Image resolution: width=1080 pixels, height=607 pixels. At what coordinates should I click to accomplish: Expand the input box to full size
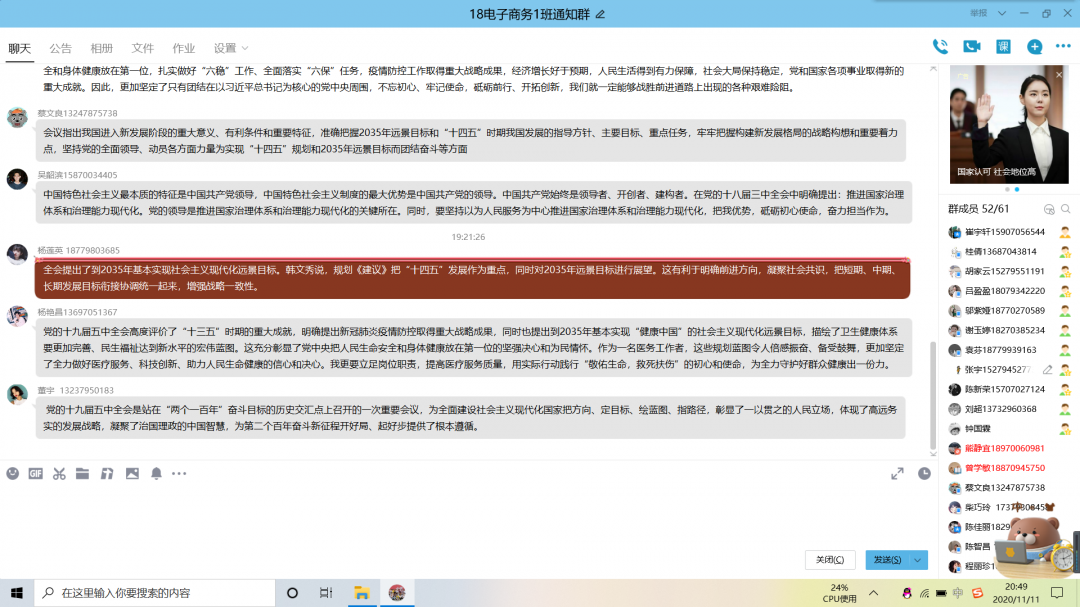pyautogui.click(x=897, y=473)
